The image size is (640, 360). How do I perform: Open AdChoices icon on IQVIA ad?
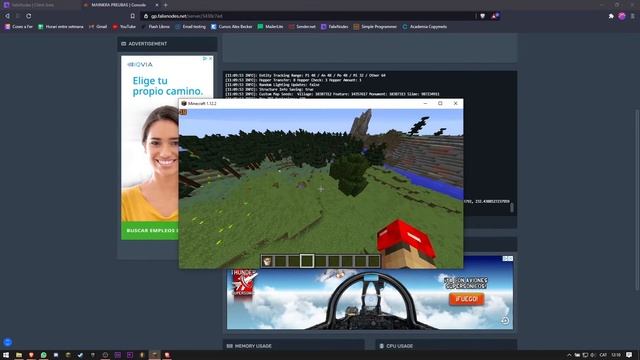[205, 59]
